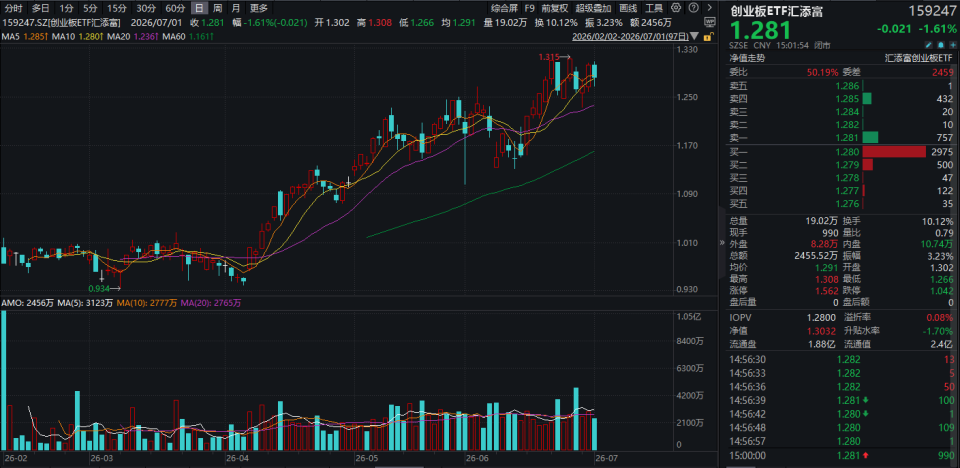Switch to 60分 period tab
Viewport: 960px width, 468px height.
pos(175,8)
